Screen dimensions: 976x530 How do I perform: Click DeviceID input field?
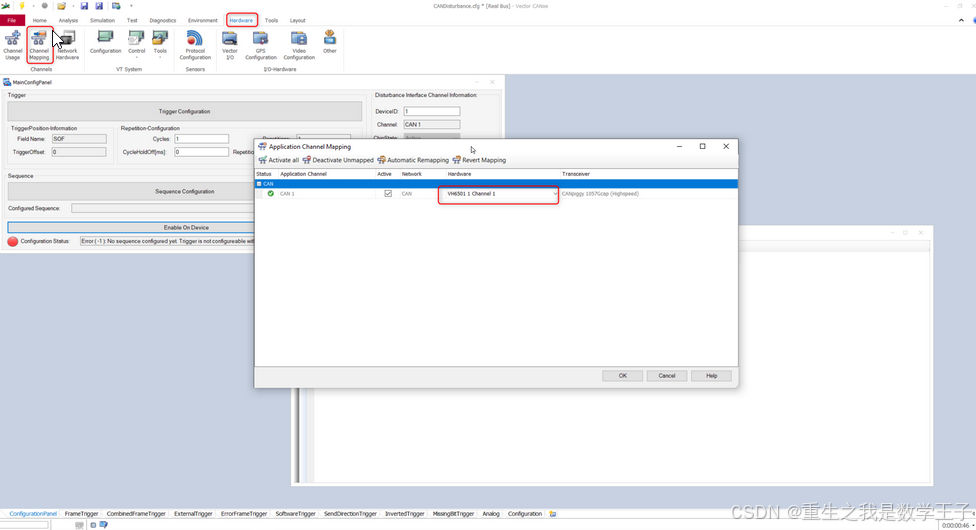[432, 111]
